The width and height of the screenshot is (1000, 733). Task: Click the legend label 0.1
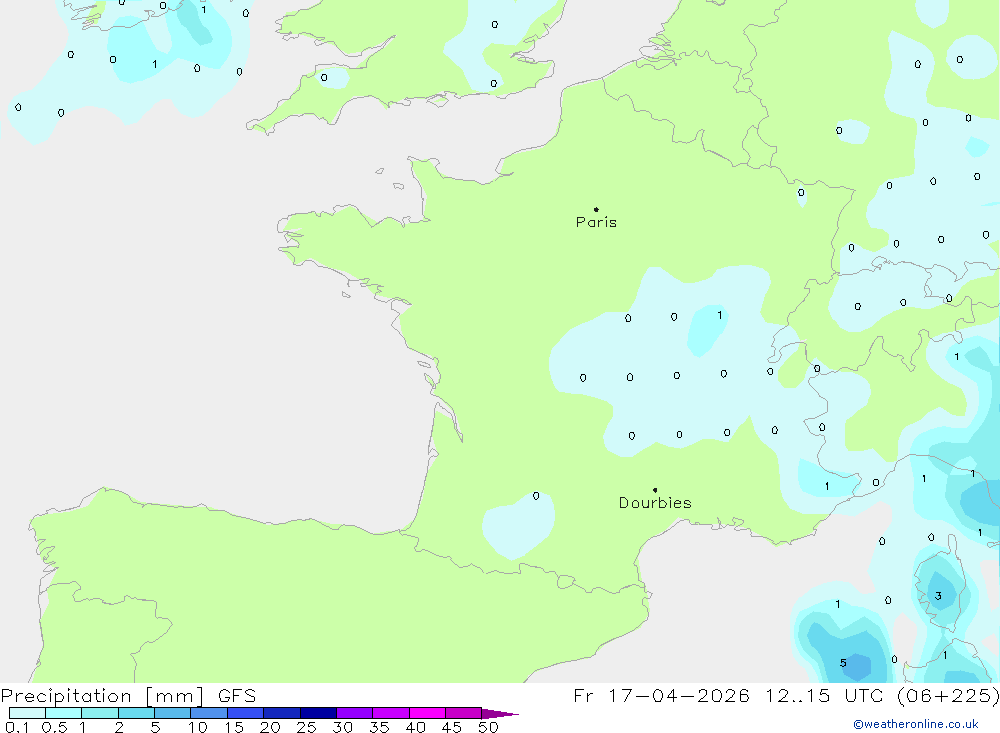click(17, 727)
